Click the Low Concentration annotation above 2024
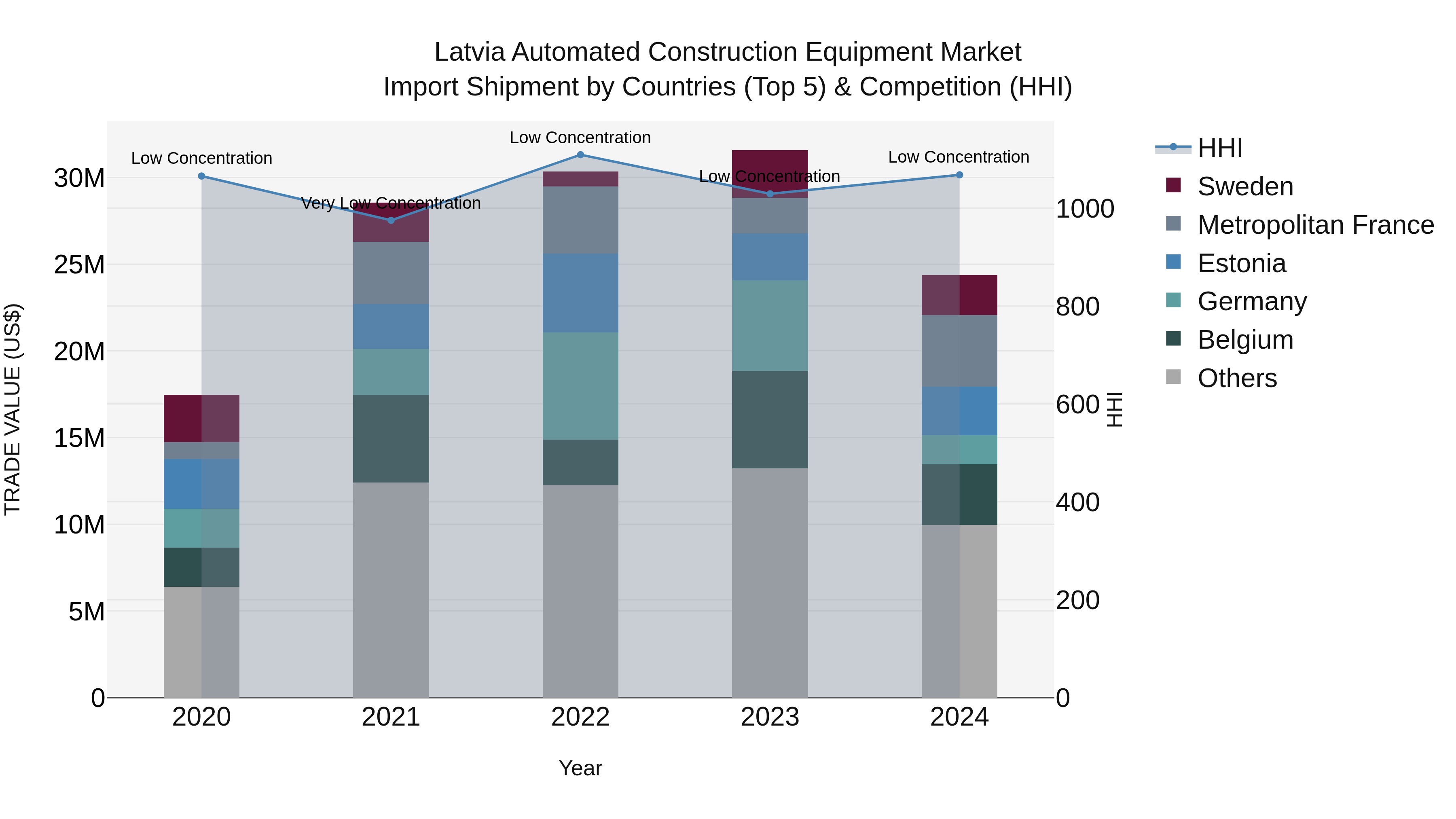This screenshot has height=819, width=1456. pyautogui.click(x=959, y=157)
